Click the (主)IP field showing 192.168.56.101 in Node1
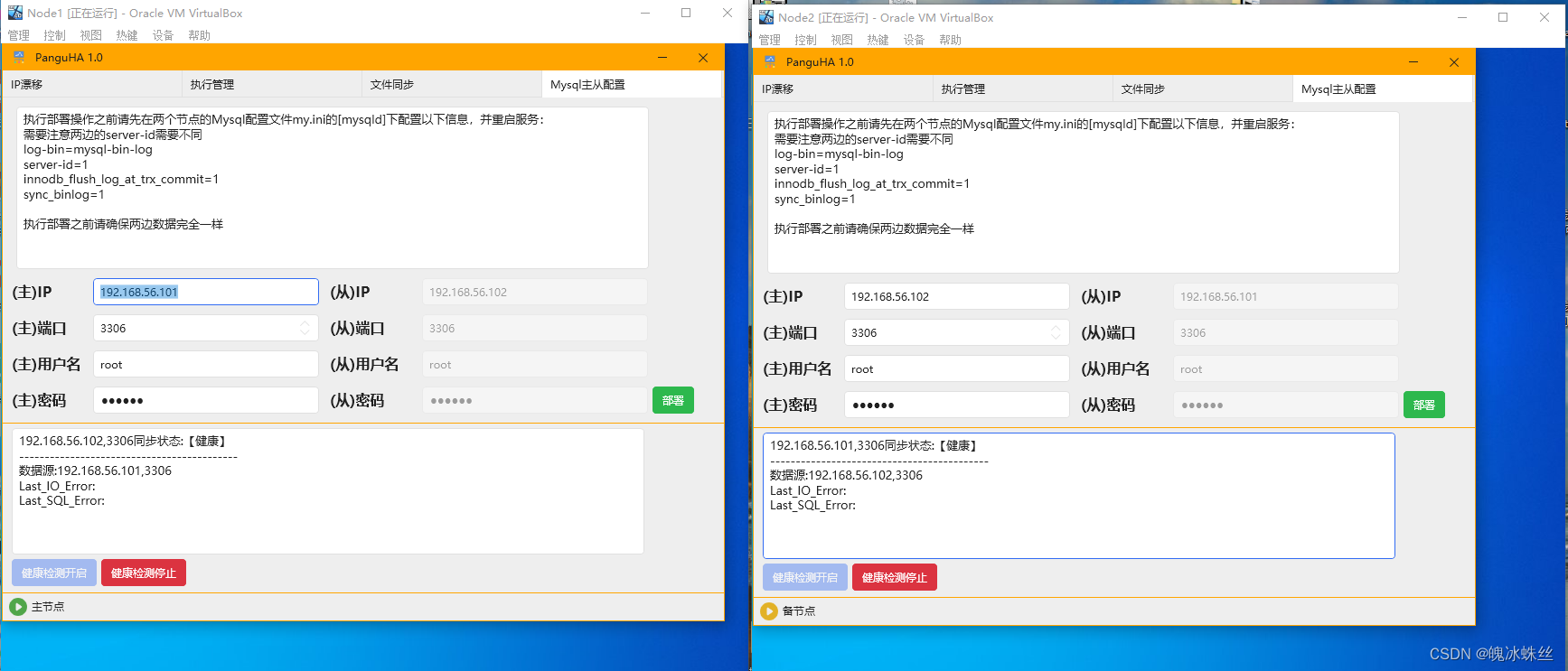Screen dimensions: 1568x671 (x=206, y=292)
